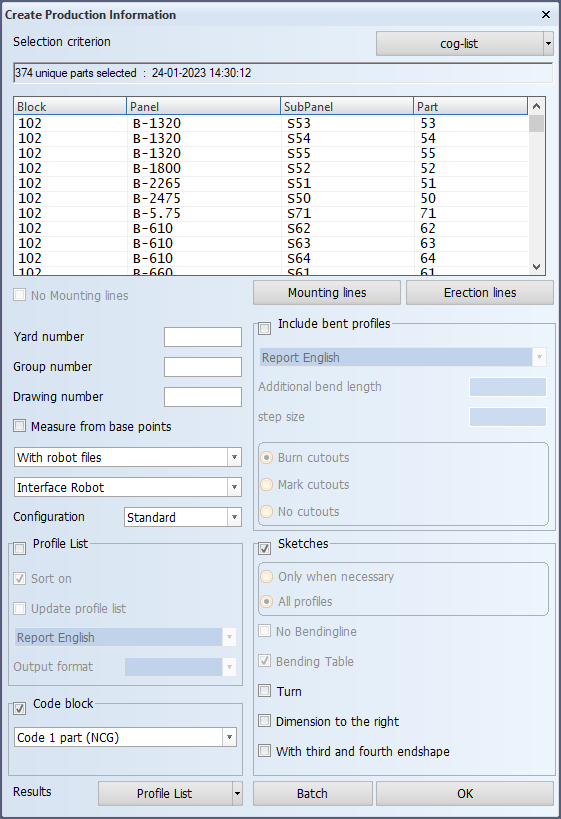Select the row with SubPanel S63
This screenshot has height=819, width=561.
(271, 243)
